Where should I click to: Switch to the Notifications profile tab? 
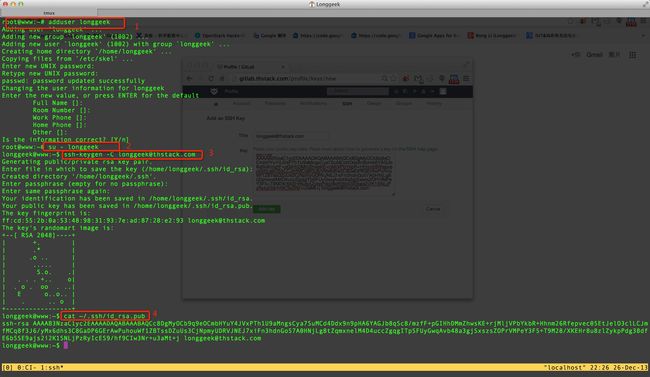(313, 103)
